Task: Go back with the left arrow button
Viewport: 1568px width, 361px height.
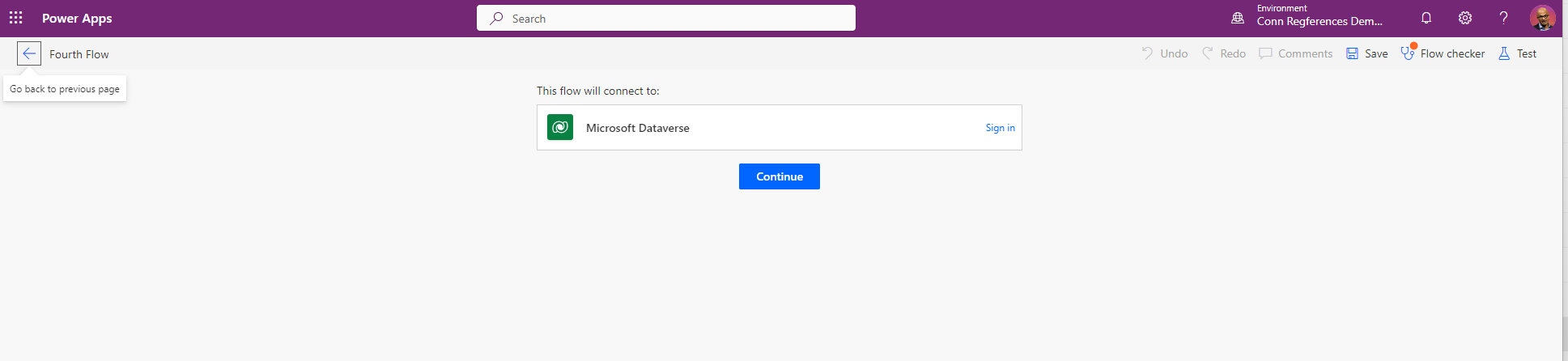Action: pos(29,54)
